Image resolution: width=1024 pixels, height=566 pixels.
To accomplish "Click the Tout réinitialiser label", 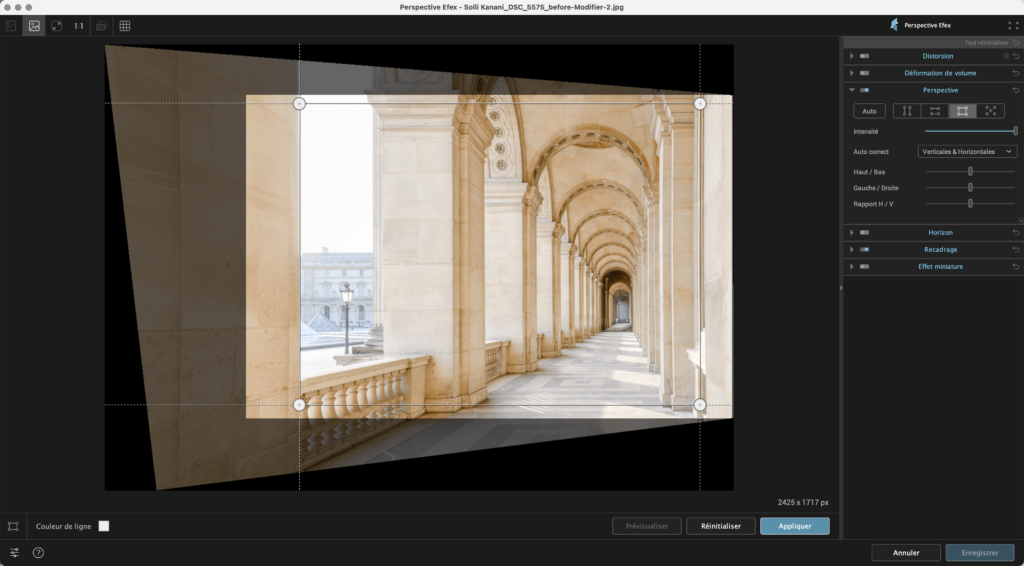I will 987,42.
